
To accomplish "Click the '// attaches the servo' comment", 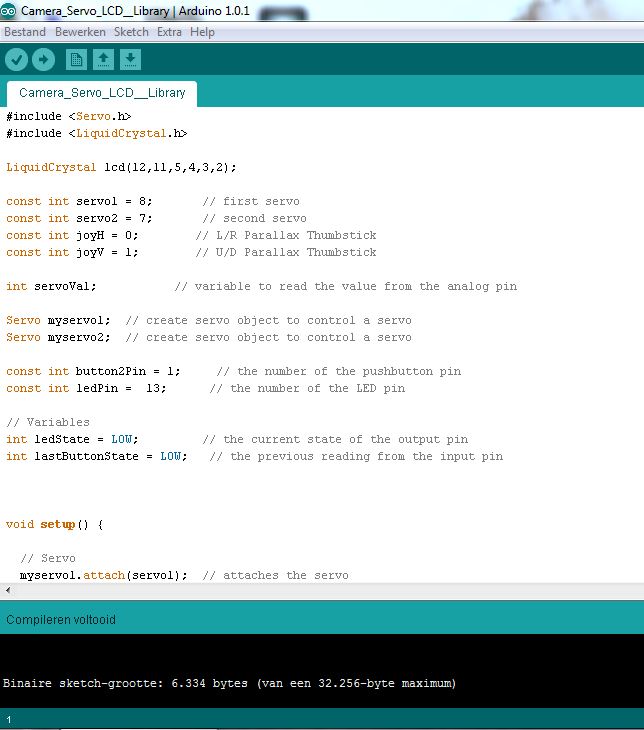I will 275,575.
